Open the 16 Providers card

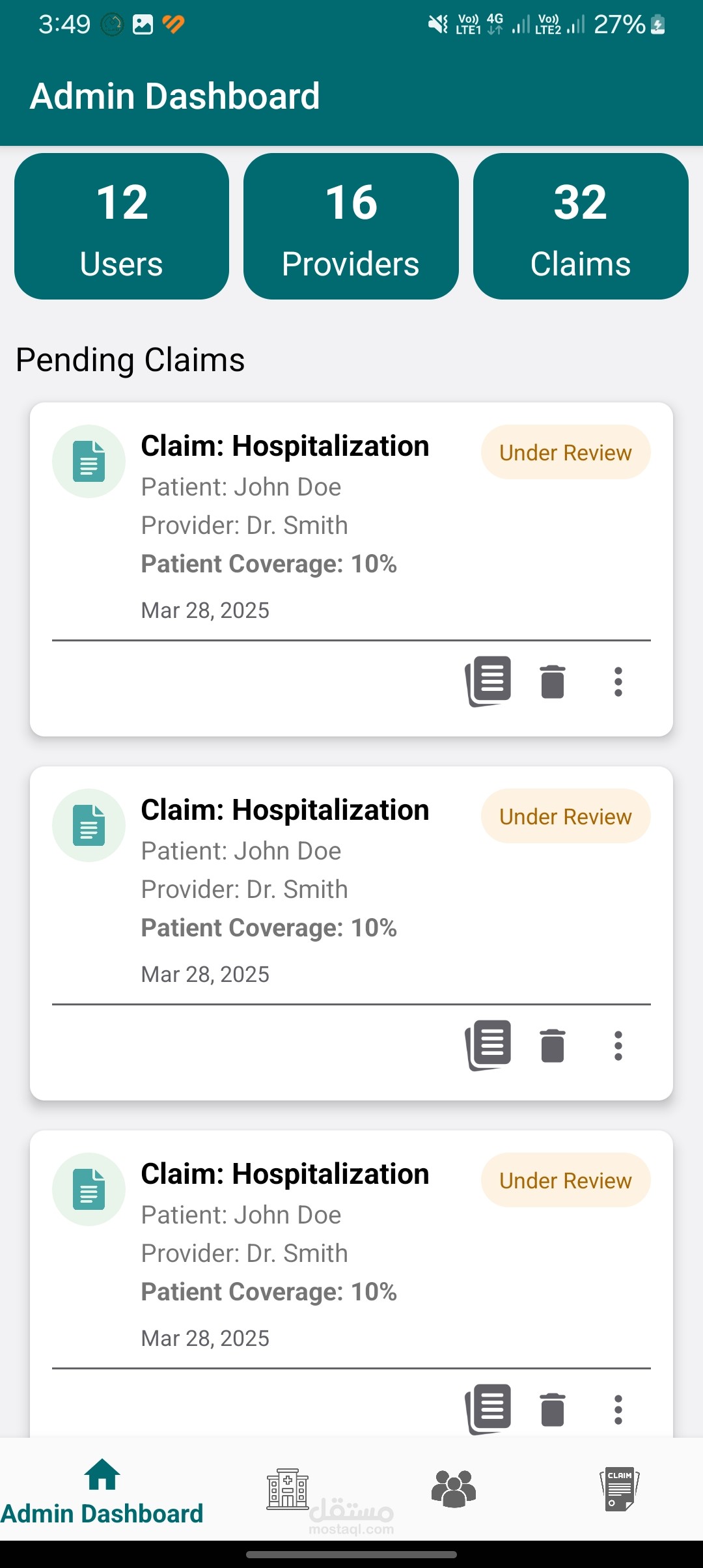(351, 227)
